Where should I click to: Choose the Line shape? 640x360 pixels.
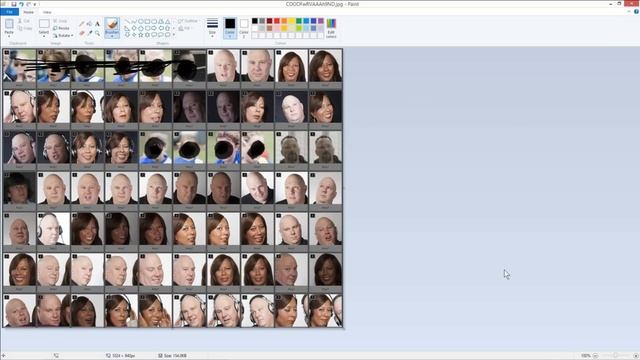point(127,21)
